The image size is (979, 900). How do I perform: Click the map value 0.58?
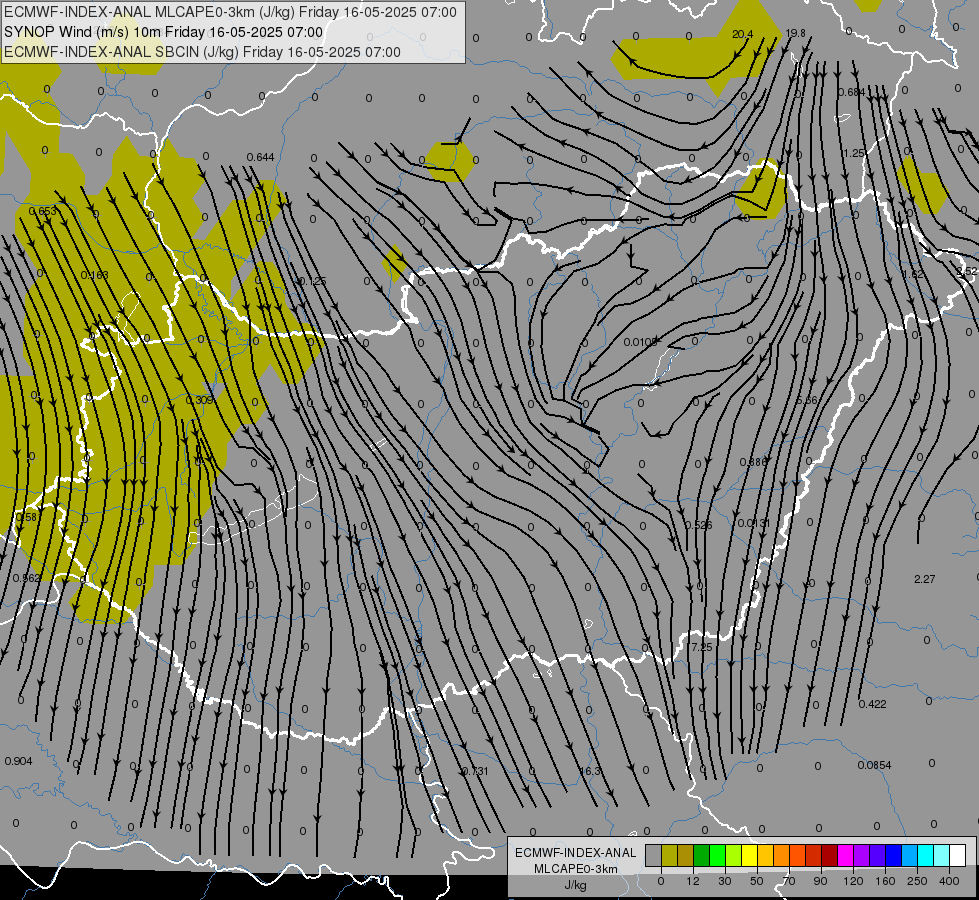click(x=26, y=517)
